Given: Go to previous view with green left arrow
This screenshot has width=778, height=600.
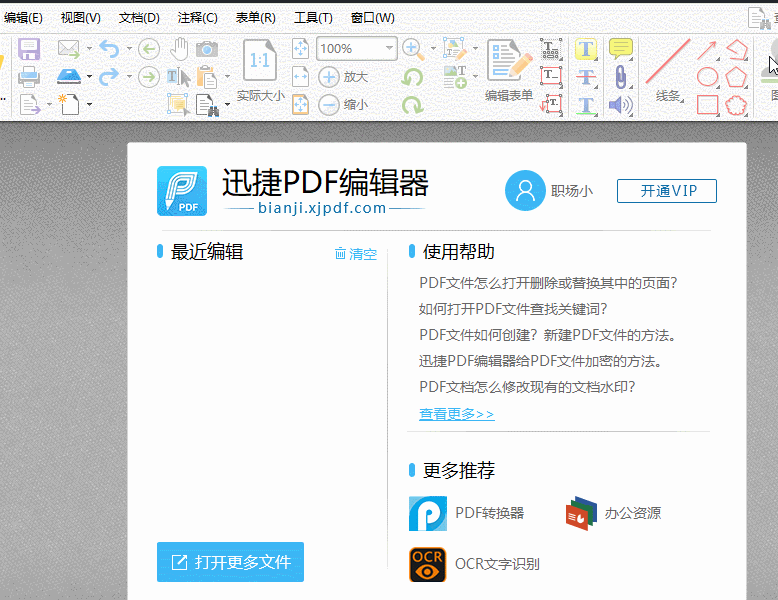Looking at the screenshot, I should (x=149, y=49).
